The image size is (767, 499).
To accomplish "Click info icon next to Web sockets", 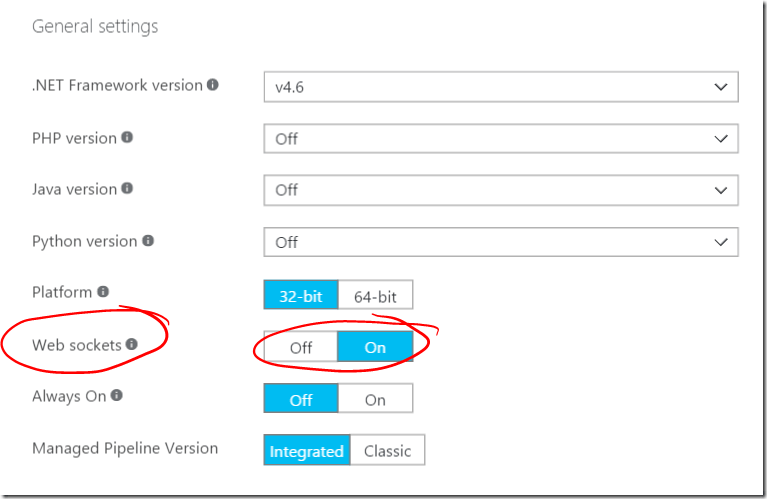I will (x=132, y=344).
